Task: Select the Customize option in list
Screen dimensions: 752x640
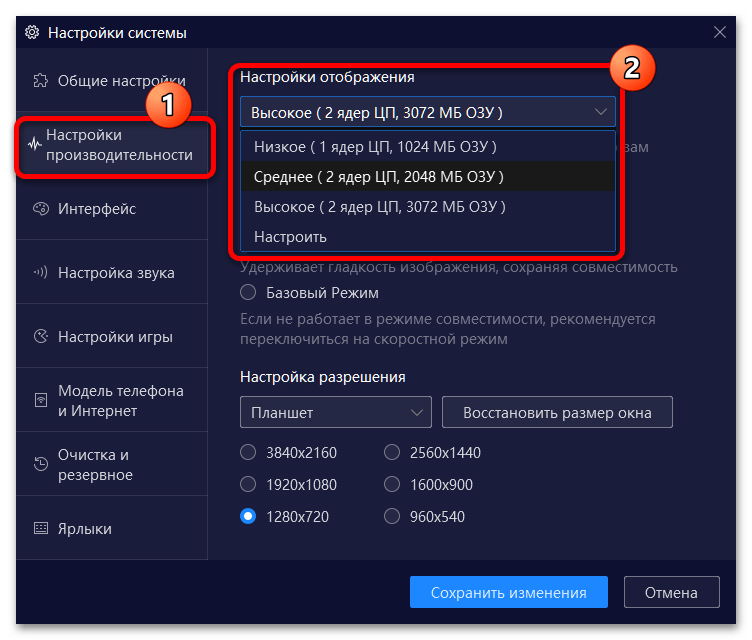Action: [x=290, y=237]
